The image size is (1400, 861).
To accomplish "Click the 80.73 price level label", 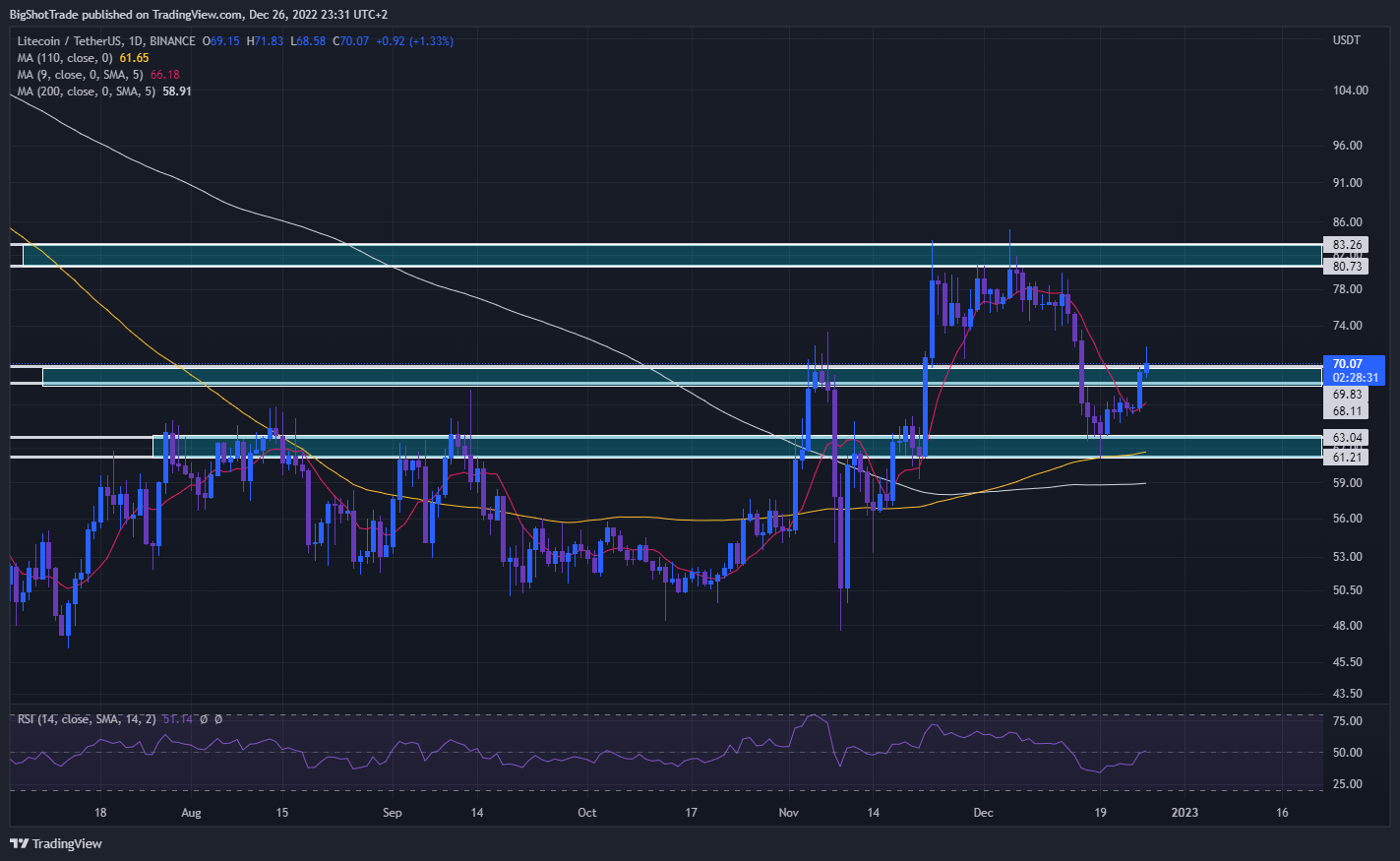I will [x=1347, y=267].
